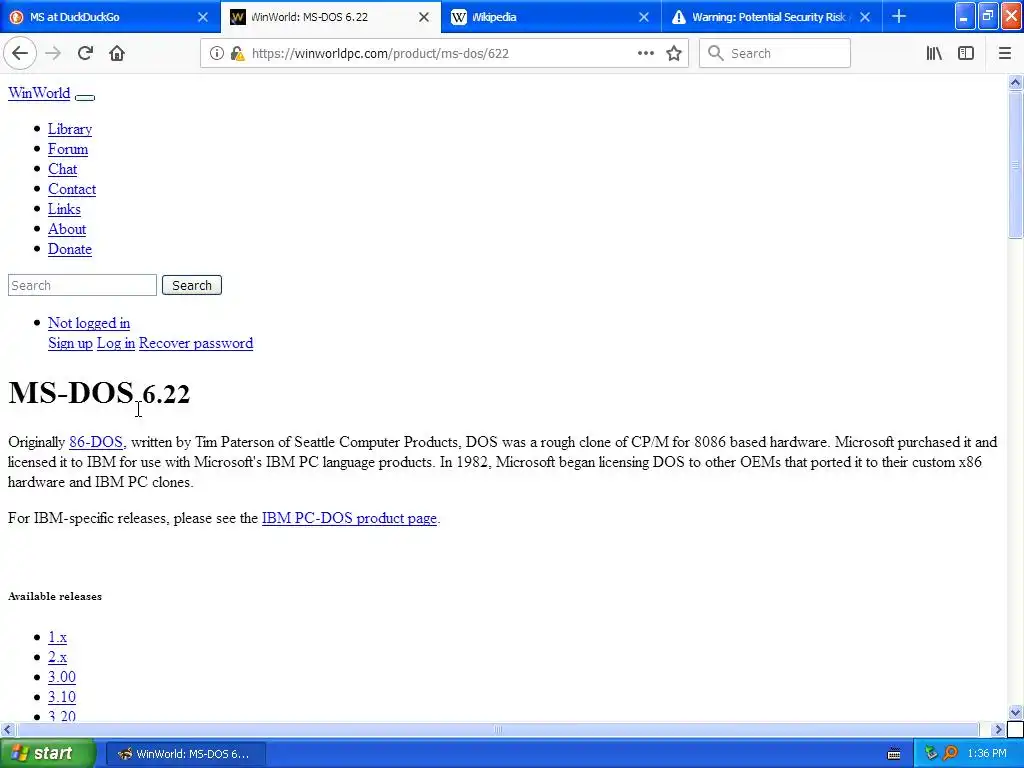Go back with the browser Back arrow
Viewport: 1024px width, 768px height.
[20, 53]
